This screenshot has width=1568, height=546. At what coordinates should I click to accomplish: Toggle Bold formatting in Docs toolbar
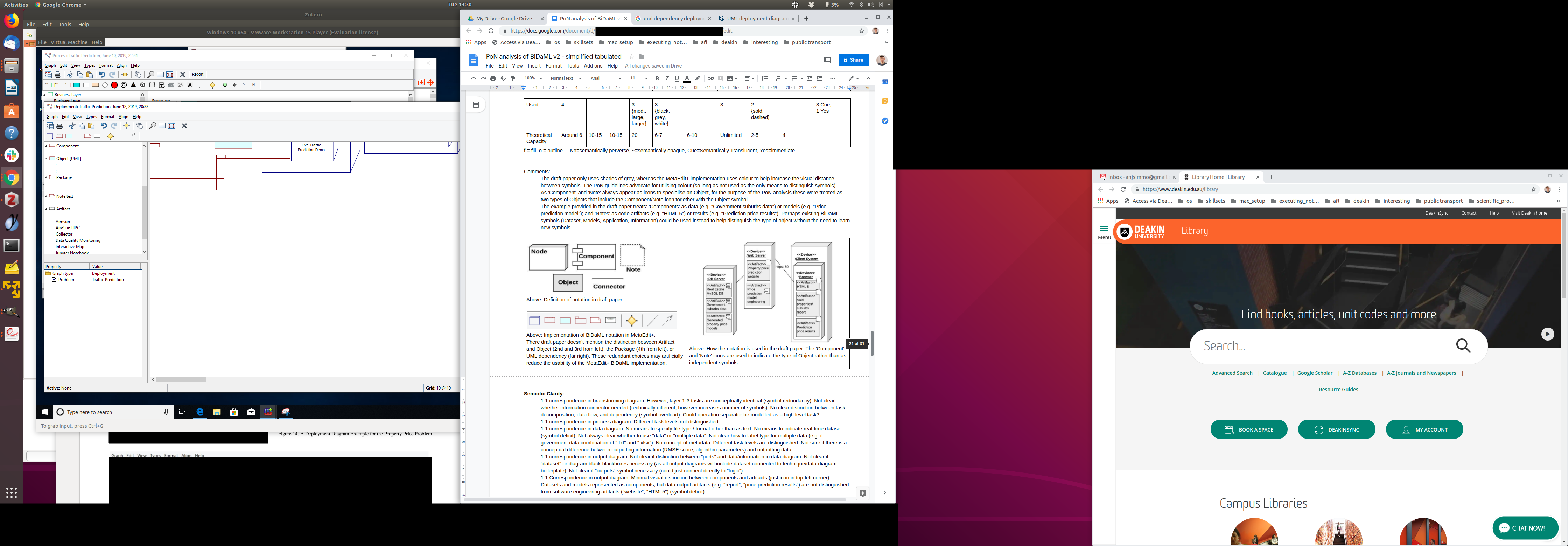pyautogui.click(x=657, y=78)
